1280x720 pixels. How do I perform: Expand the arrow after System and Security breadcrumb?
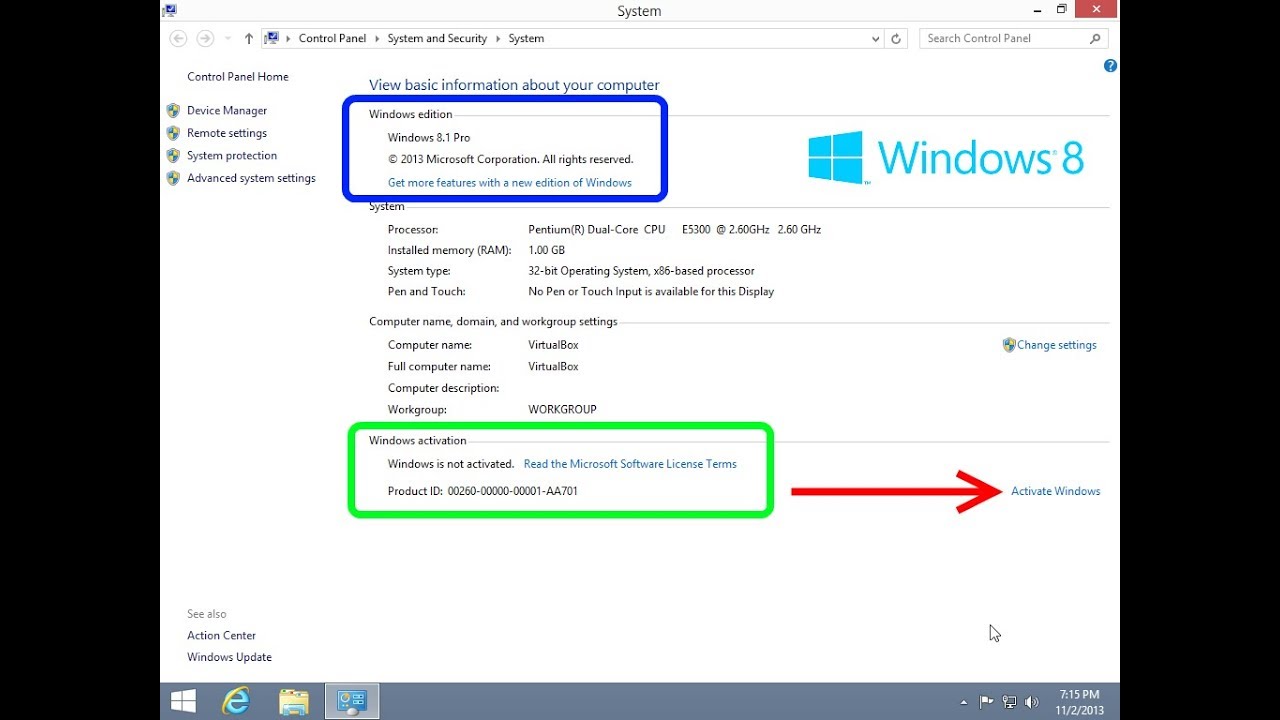coord(498,38)
